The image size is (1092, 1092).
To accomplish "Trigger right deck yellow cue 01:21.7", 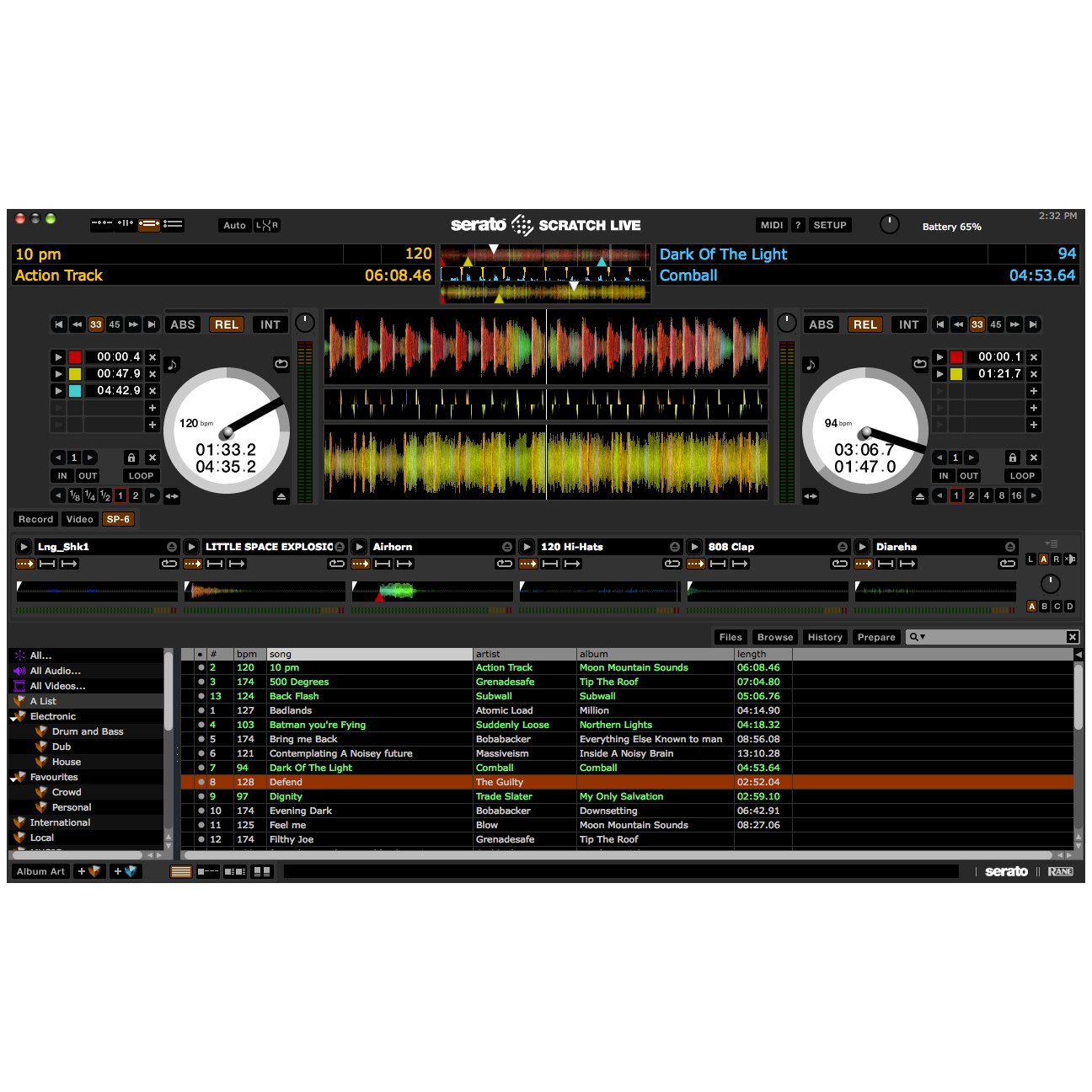I will (x=940, y=374).
